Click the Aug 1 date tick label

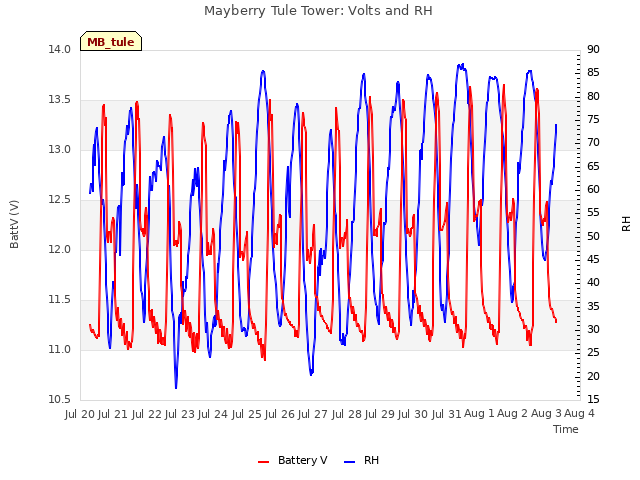pos(480,414)
